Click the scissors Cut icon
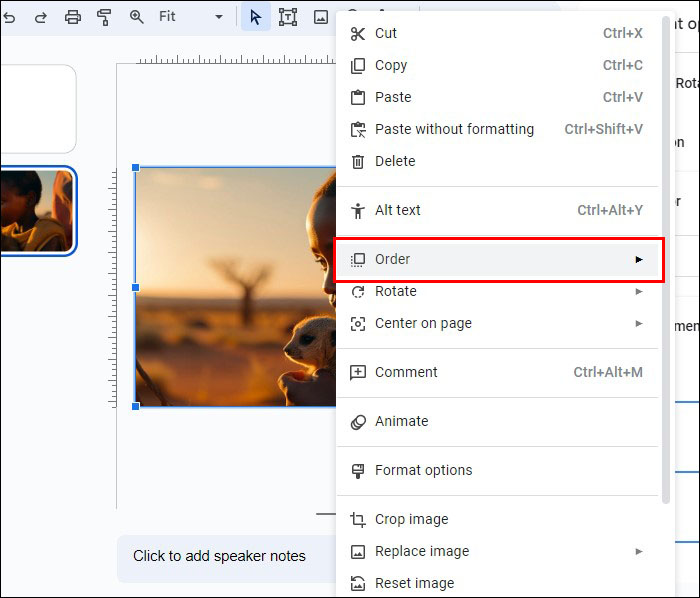The width and height of the screenshot is (700, 598). 358,33
